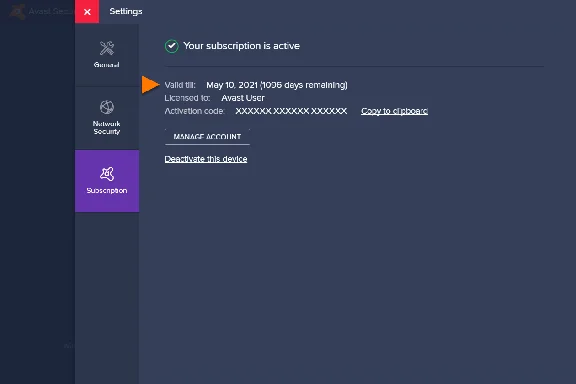Click the Subscription Avast logo icon
The height and width of the screenshot is (384, 576).
tap(107, 174)
